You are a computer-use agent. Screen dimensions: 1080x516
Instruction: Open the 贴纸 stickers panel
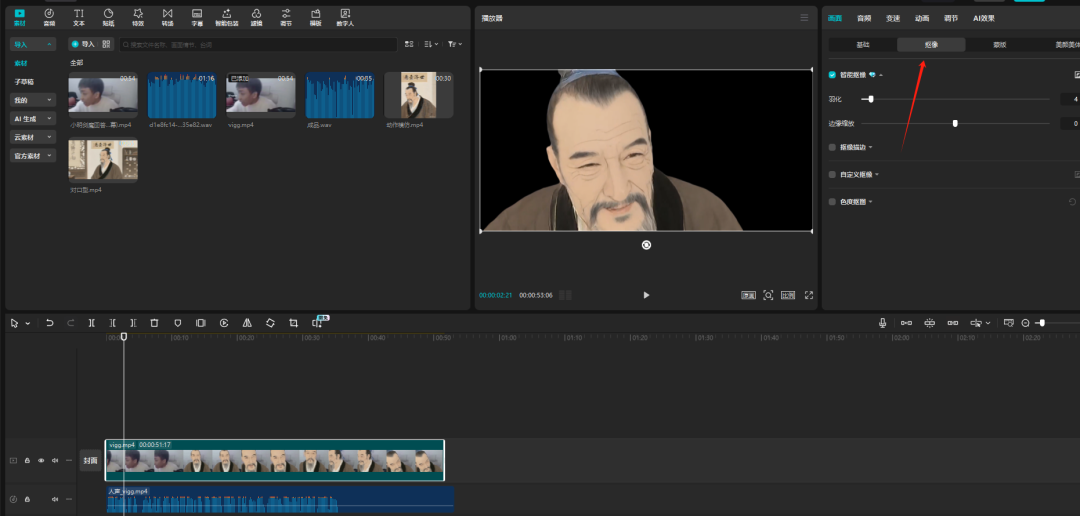[108, 16]
